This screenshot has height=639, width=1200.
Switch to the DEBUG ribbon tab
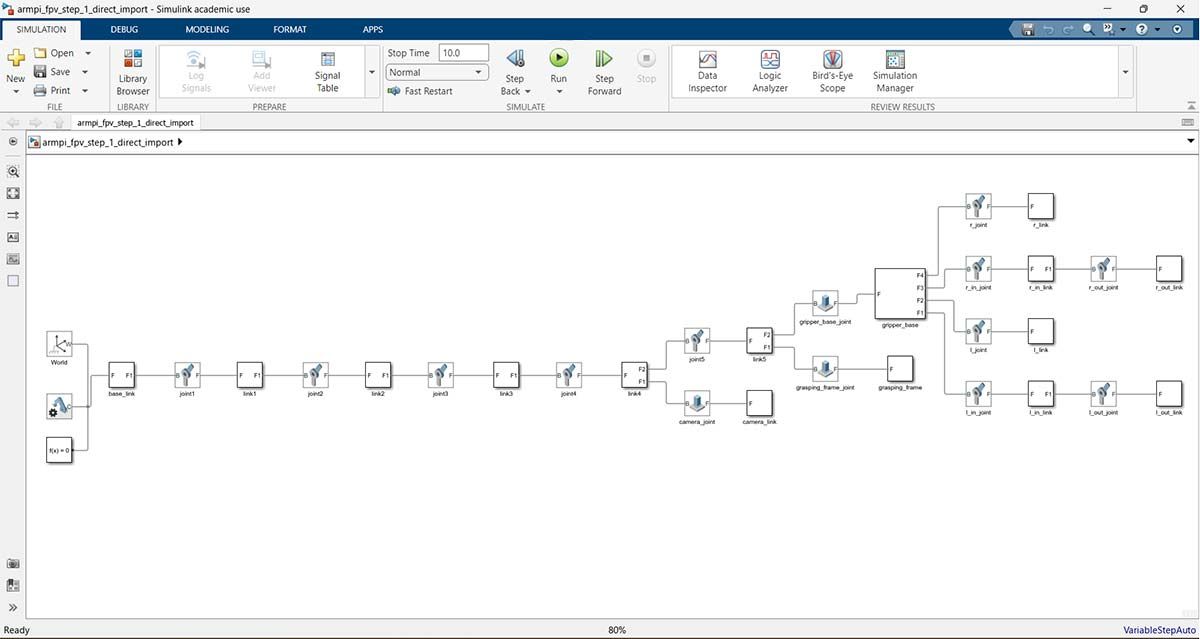125,29
